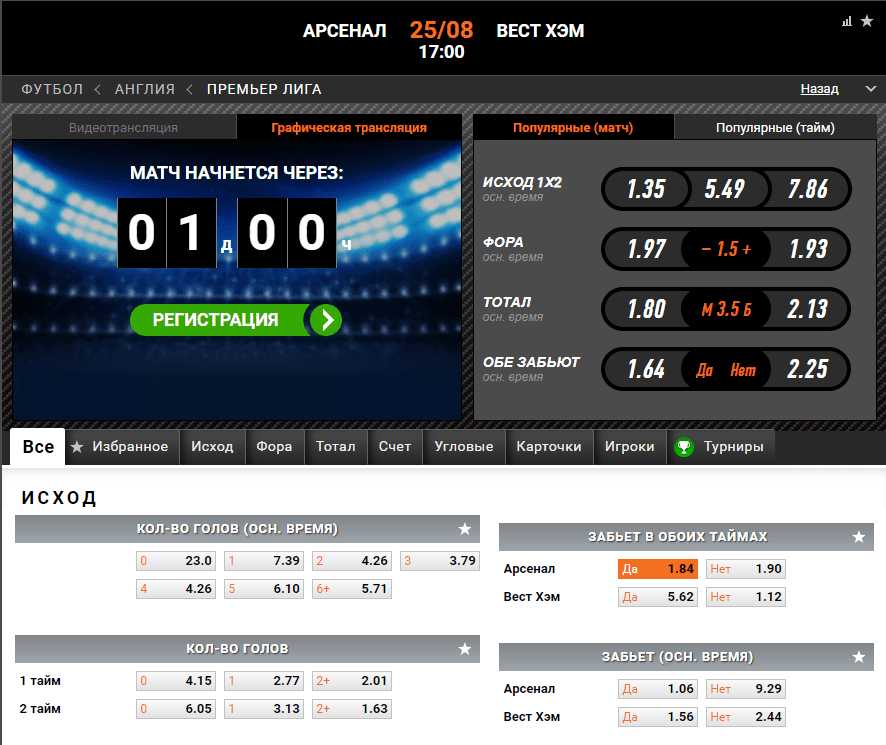The image size is (886, 745).
Task: Open the Угловые tab
Action: pyautogui.click(x=463, y=447)
